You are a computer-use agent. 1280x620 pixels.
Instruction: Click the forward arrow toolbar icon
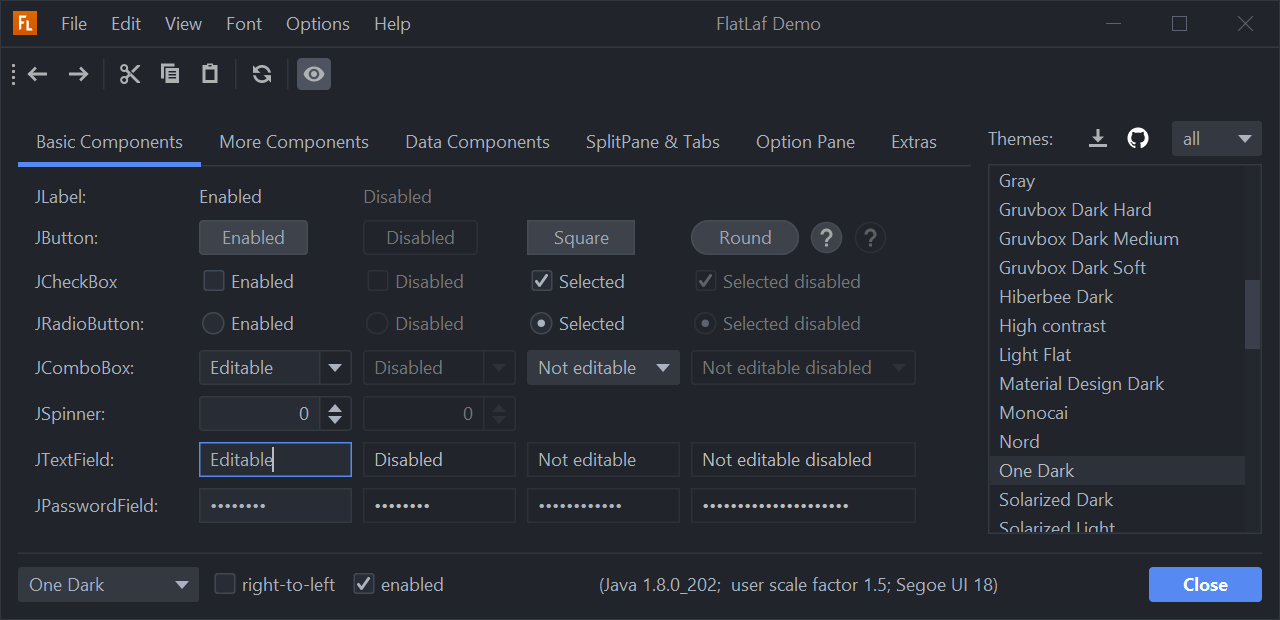point(78,74)
